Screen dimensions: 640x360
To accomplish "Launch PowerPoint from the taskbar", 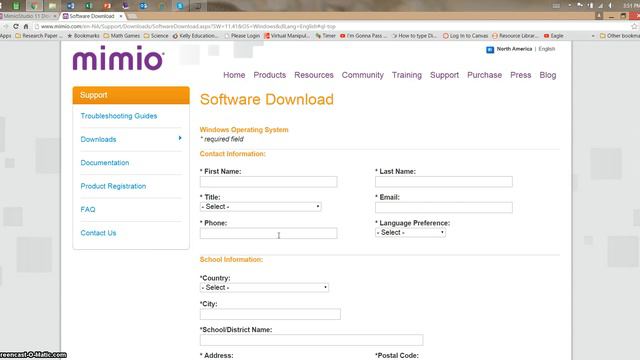I will tap(107, 6).
